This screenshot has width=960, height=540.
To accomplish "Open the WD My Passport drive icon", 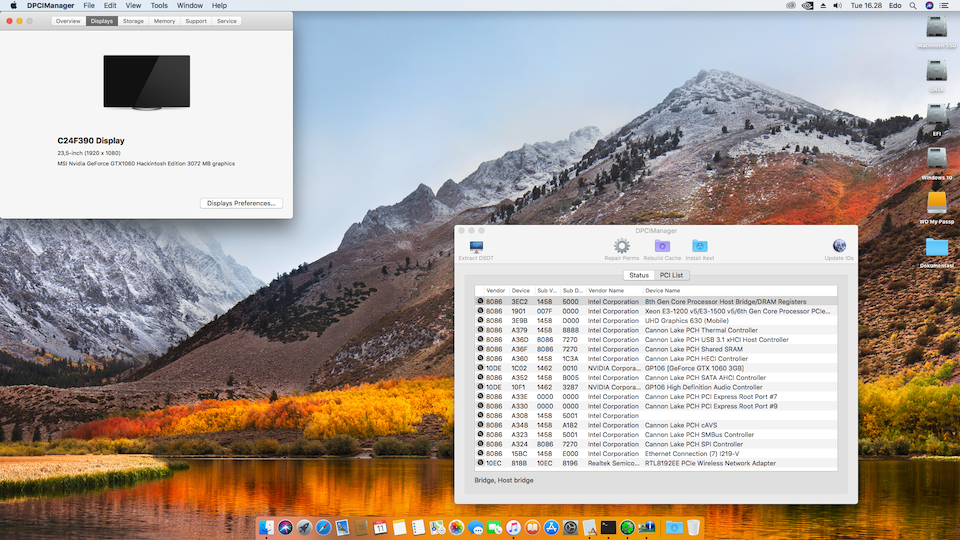I will [937, 204].
